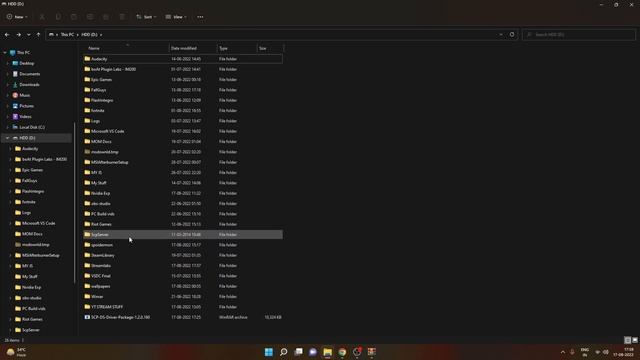Click the Share icon in toolbar
The height and width of the screenshot is (360, 640).
coord(106,17)
